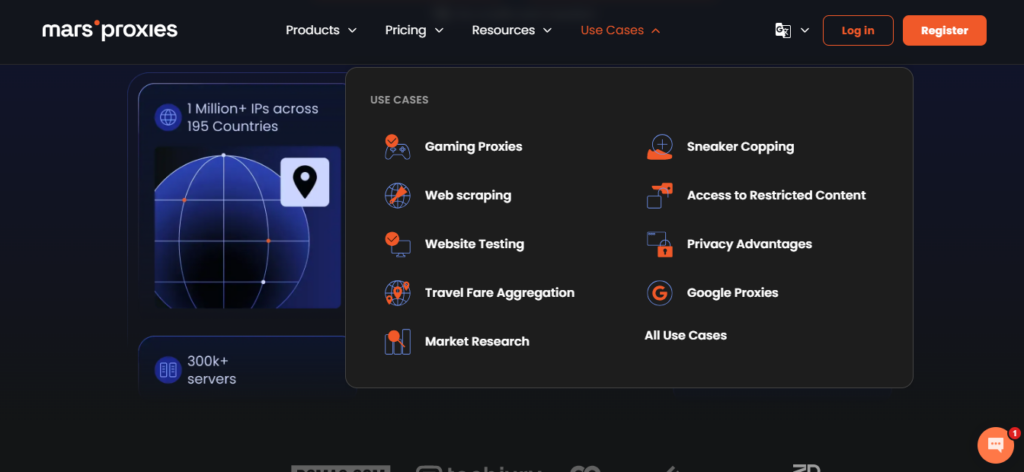Screen dimensions: 1024x472
Task: Expand the Products dropdown menu
Action: pyautogui.click(x=321, y=30)
